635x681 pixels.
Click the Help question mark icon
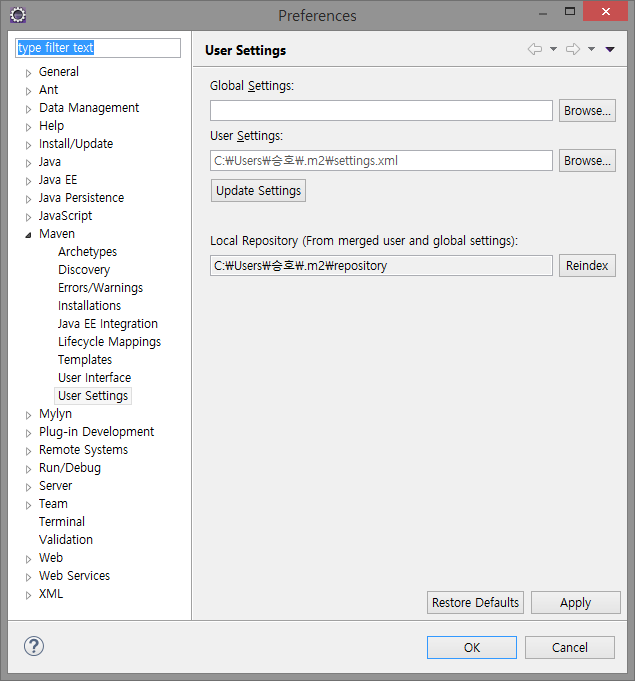[x=33, y=646]
